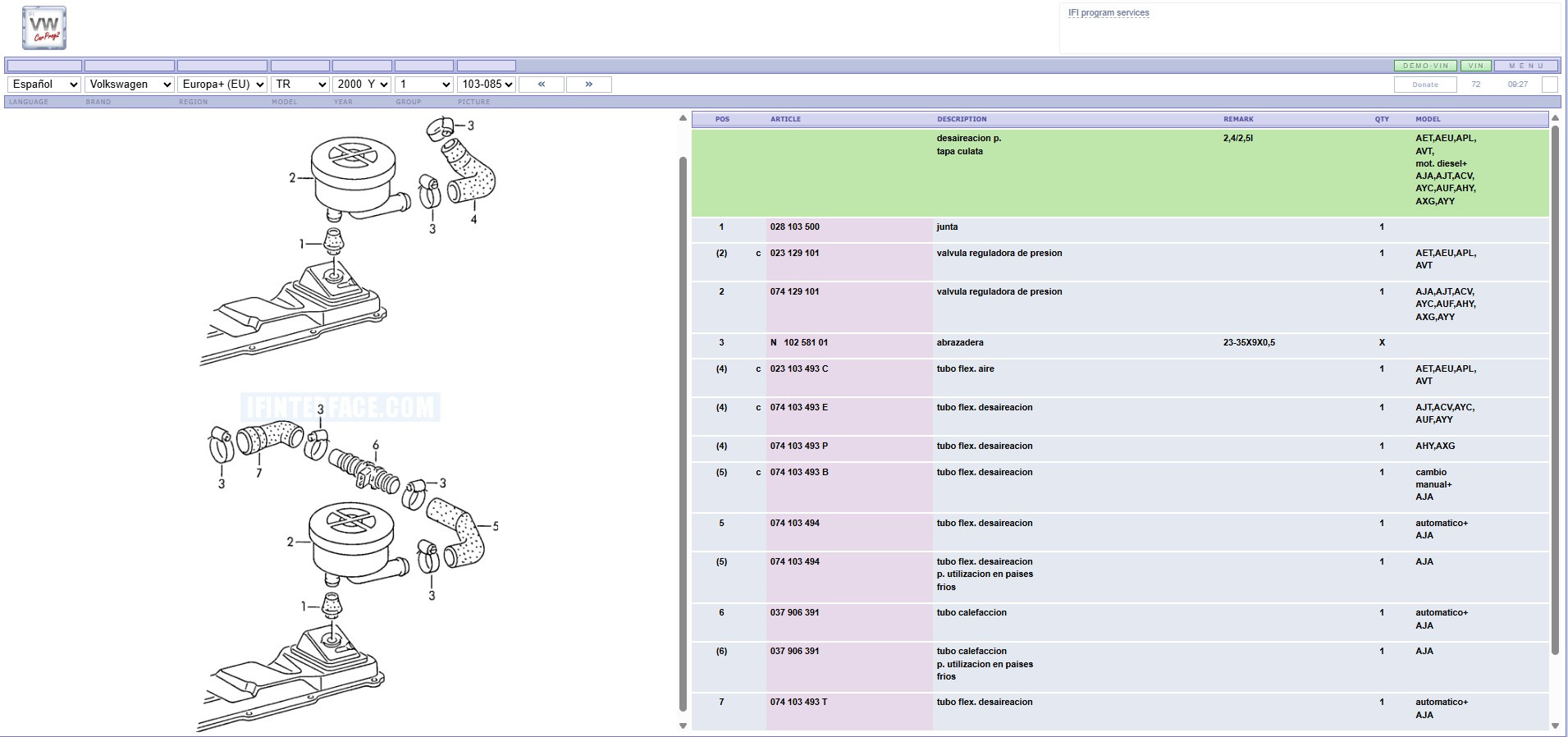Click empty square box beside the clock
The image size is (1568, 737).
pyautogui.click(x=1549, y=85)
